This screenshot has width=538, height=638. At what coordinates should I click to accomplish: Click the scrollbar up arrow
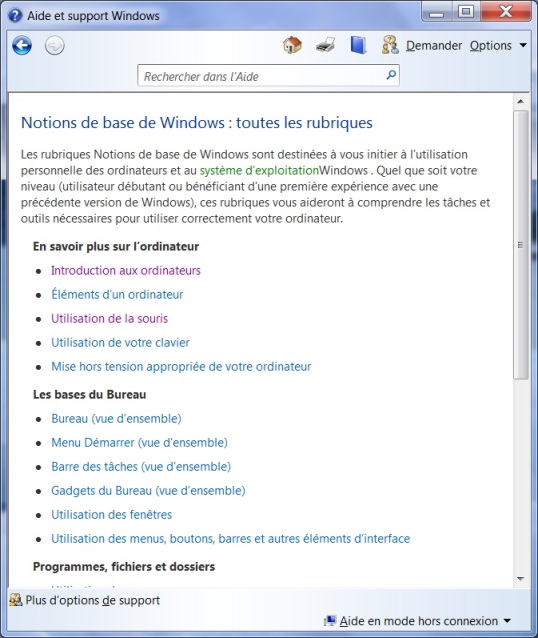pyautogui.click(x=521, y=101)
